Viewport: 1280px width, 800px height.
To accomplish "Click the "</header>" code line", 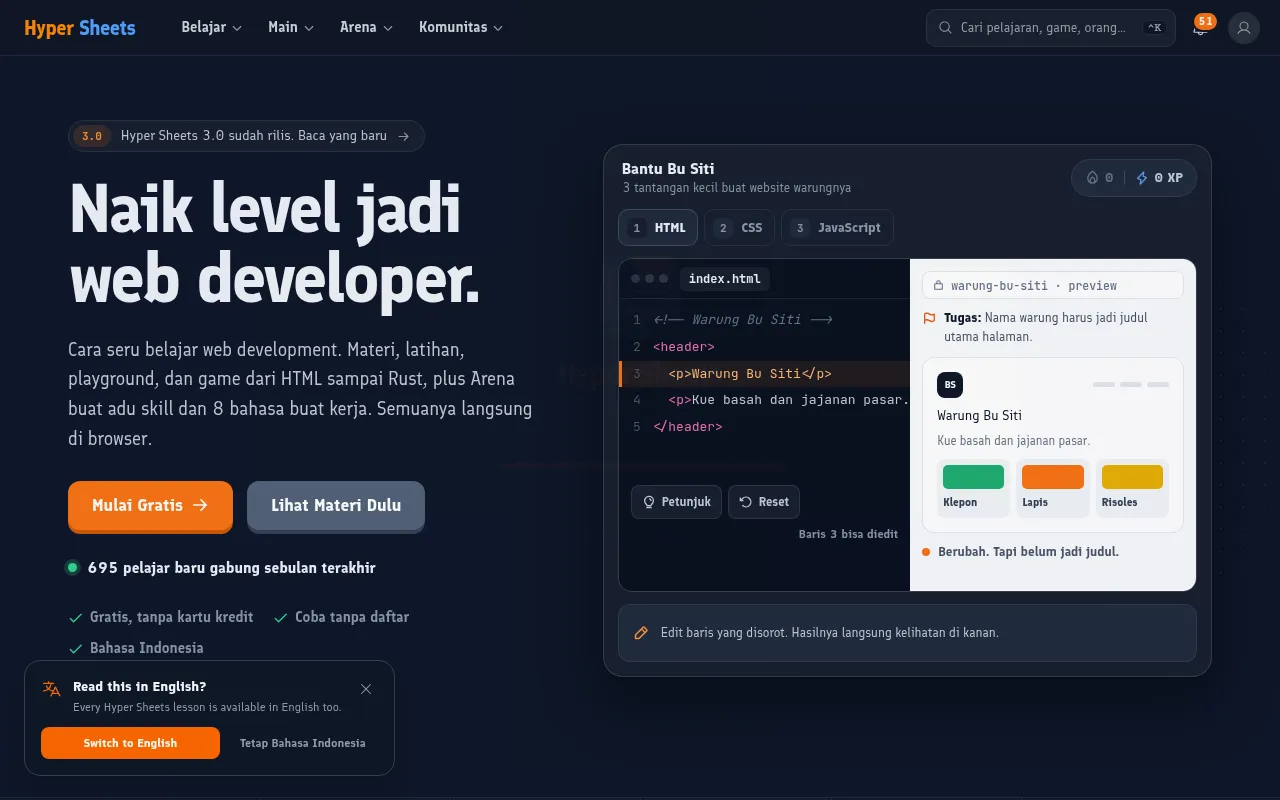I will click(687, 427).
